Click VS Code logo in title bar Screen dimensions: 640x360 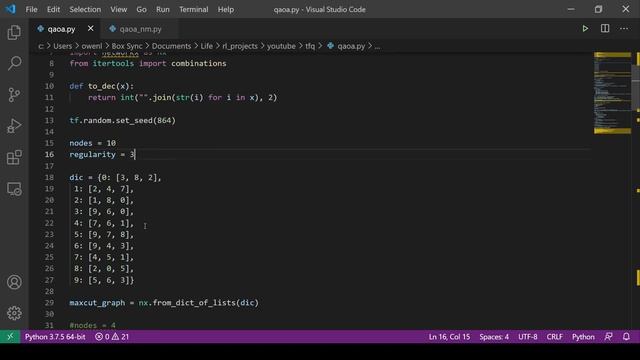(10, 9)
